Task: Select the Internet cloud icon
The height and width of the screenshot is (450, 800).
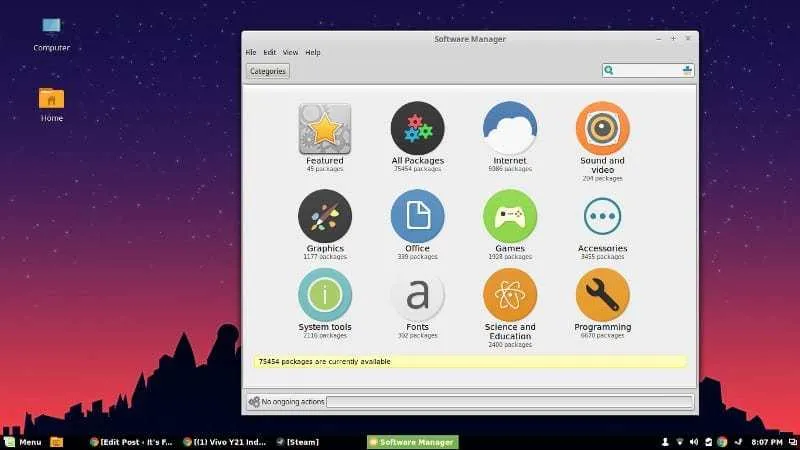Action: [510, 129]
